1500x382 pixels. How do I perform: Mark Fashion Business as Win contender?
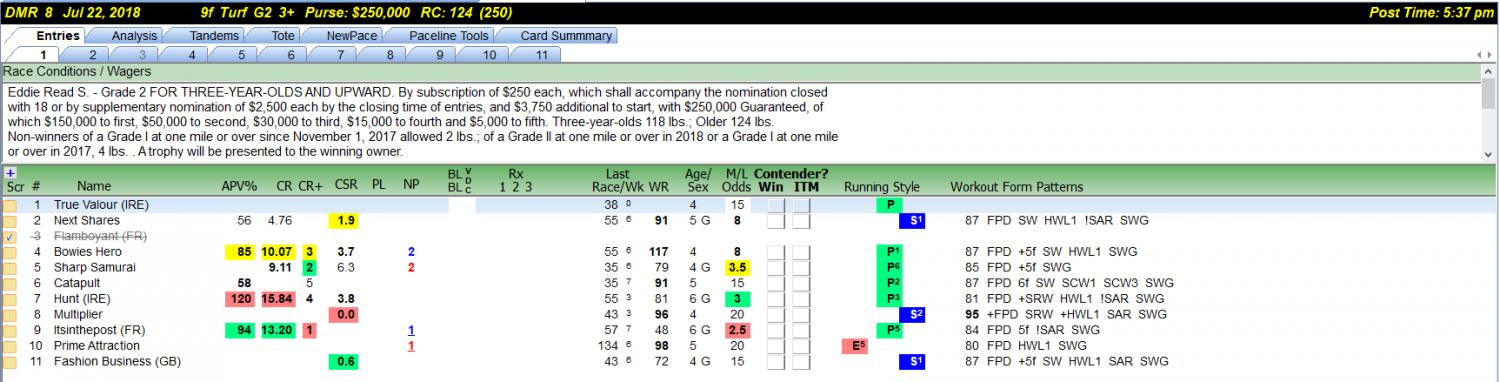(x=775, y=361)
